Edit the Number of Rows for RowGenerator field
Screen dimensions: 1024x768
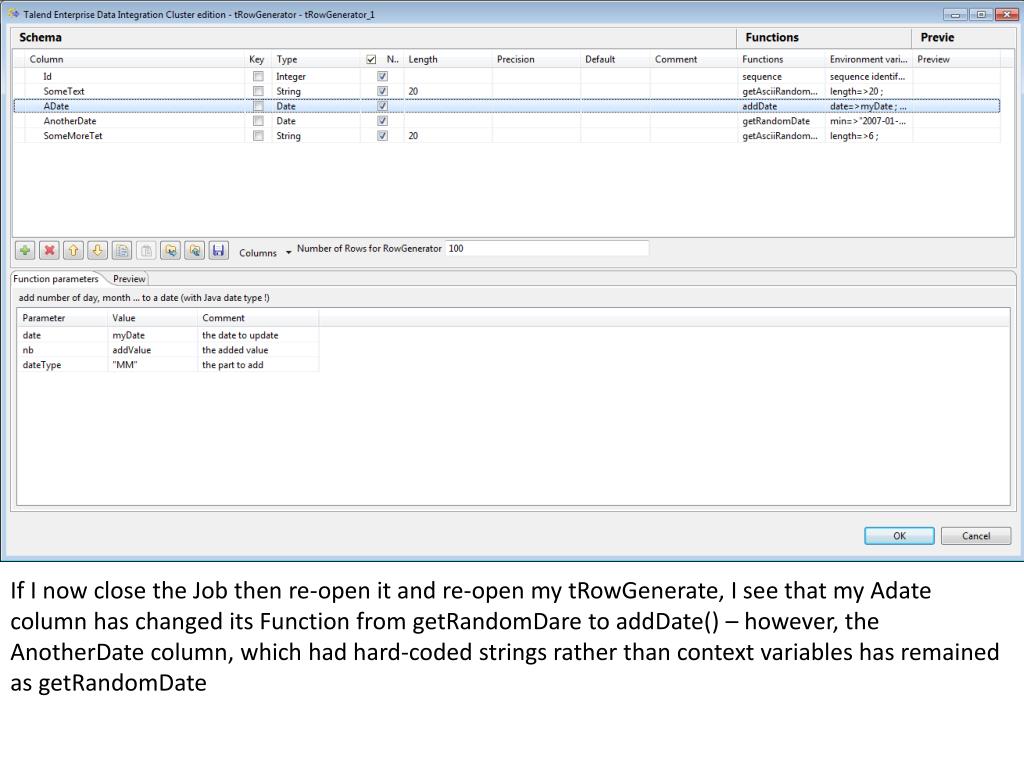pos(547,248)
